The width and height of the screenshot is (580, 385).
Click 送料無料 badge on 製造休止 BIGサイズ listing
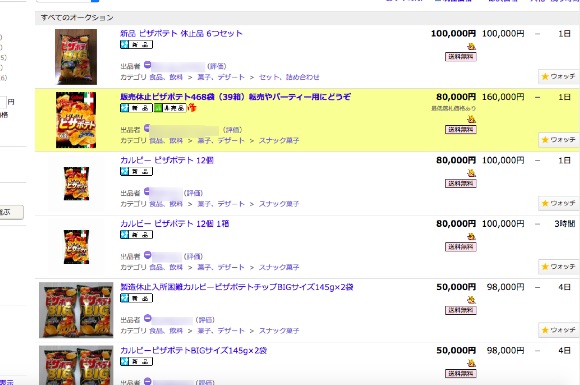[x=461, y=310]
